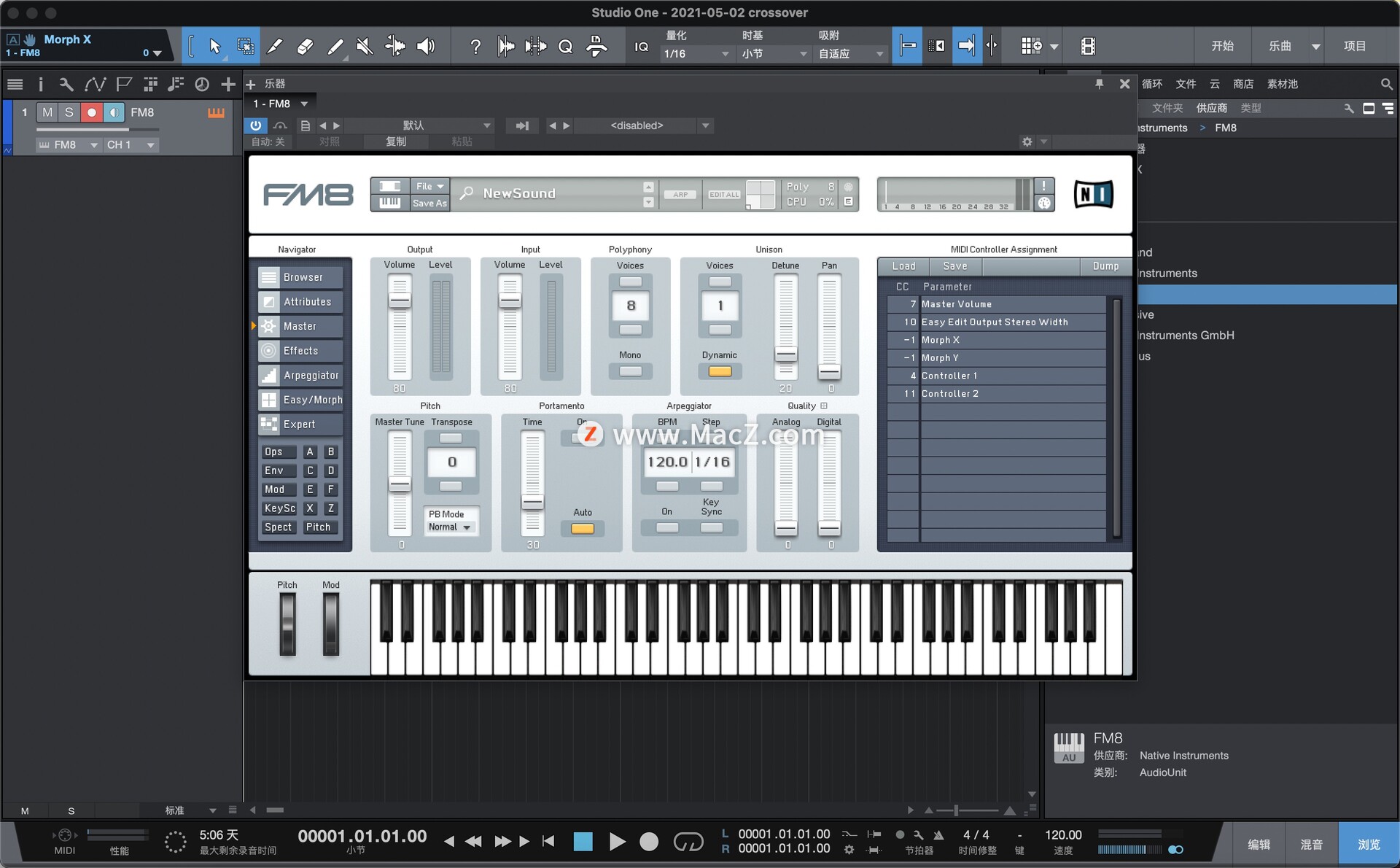Toggle Arpeggiator Key Sync button

point(711,527)
